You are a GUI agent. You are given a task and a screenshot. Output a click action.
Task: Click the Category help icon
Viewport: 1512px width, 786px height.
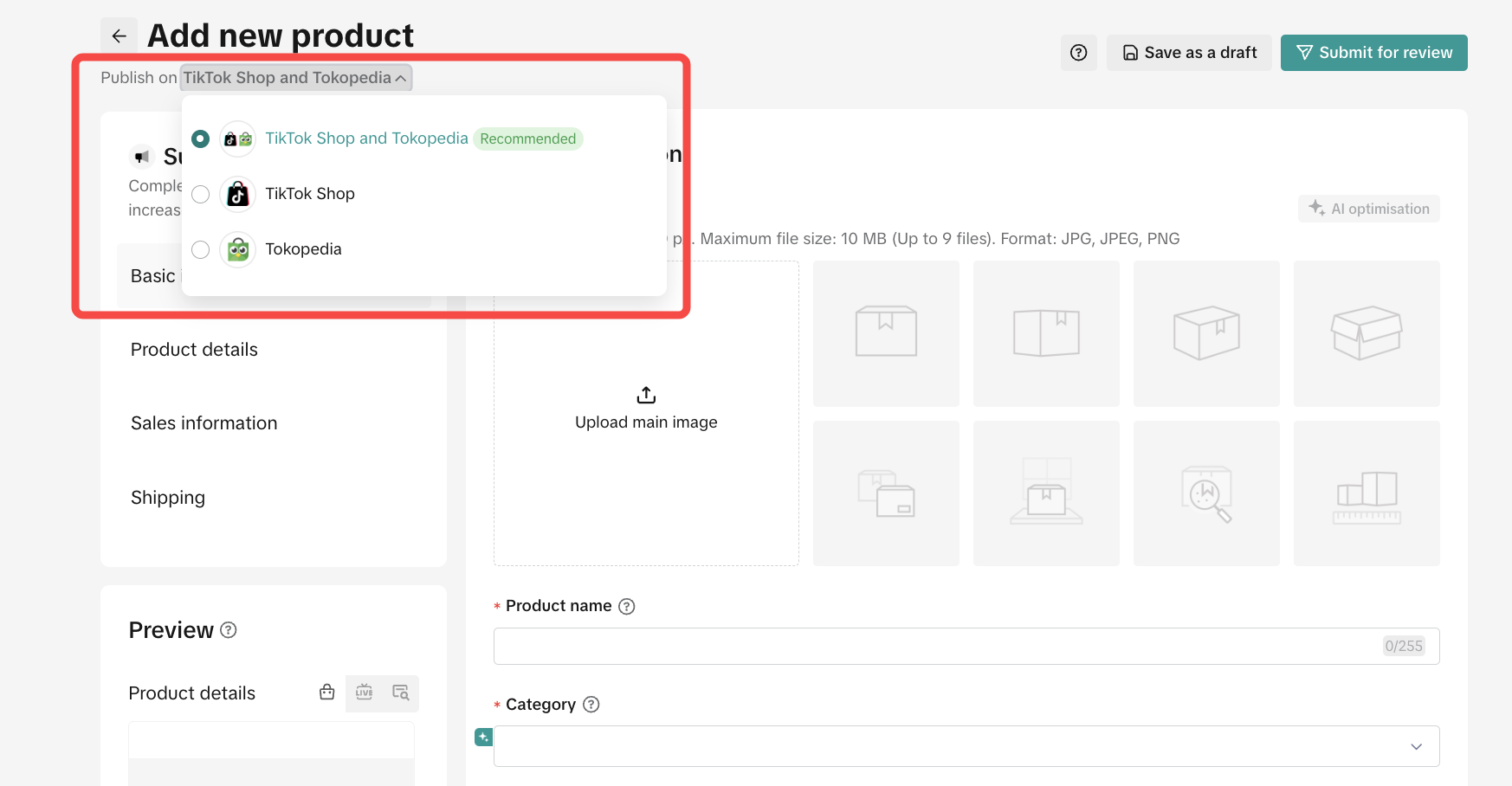click(x=591, y=705)
